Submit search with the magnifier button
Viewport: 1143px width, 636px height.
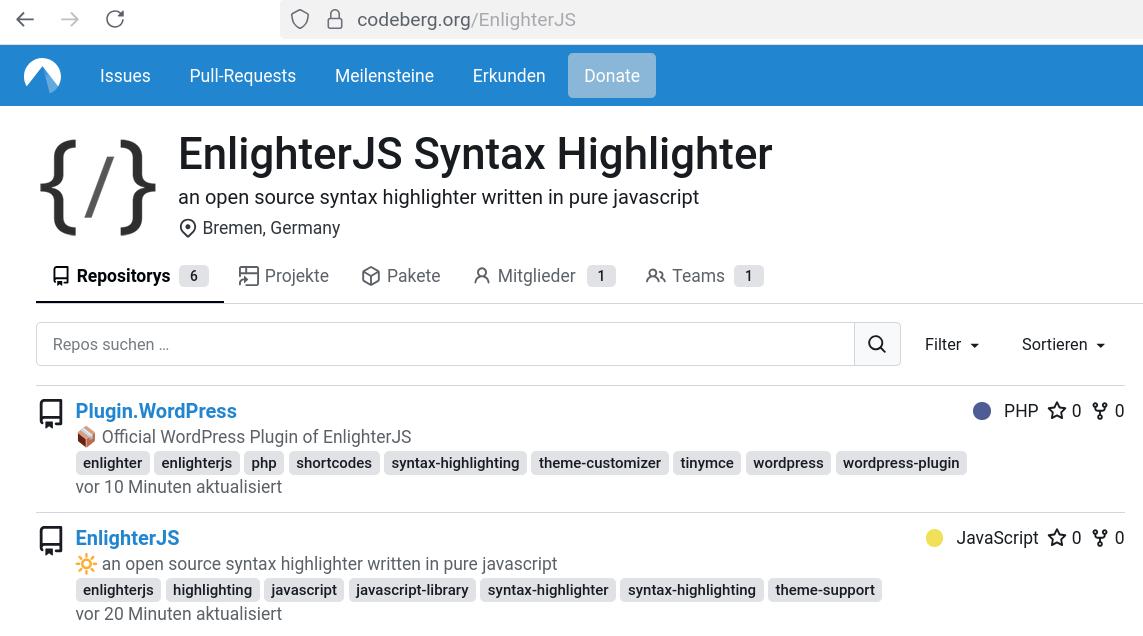[x=877, y=344]
